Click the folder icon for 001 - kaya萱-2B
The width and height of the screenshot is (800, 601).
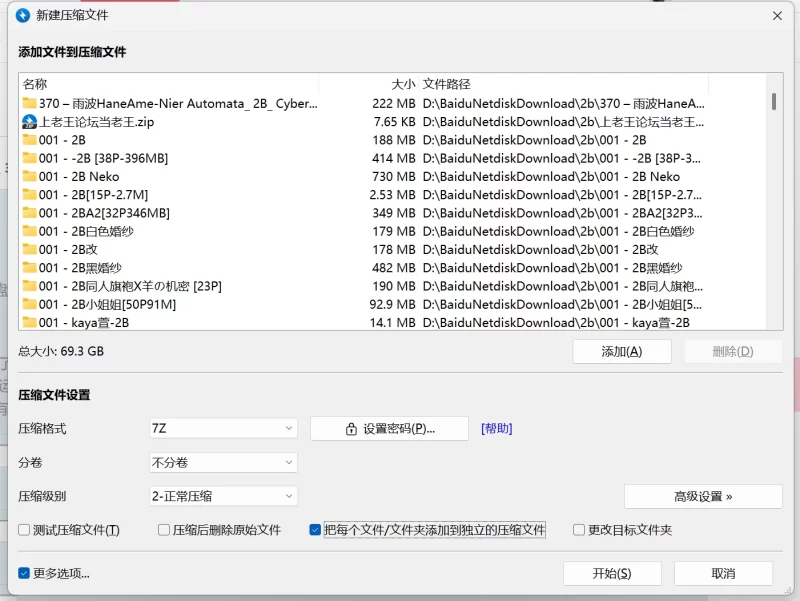click(x=29, y=322)
